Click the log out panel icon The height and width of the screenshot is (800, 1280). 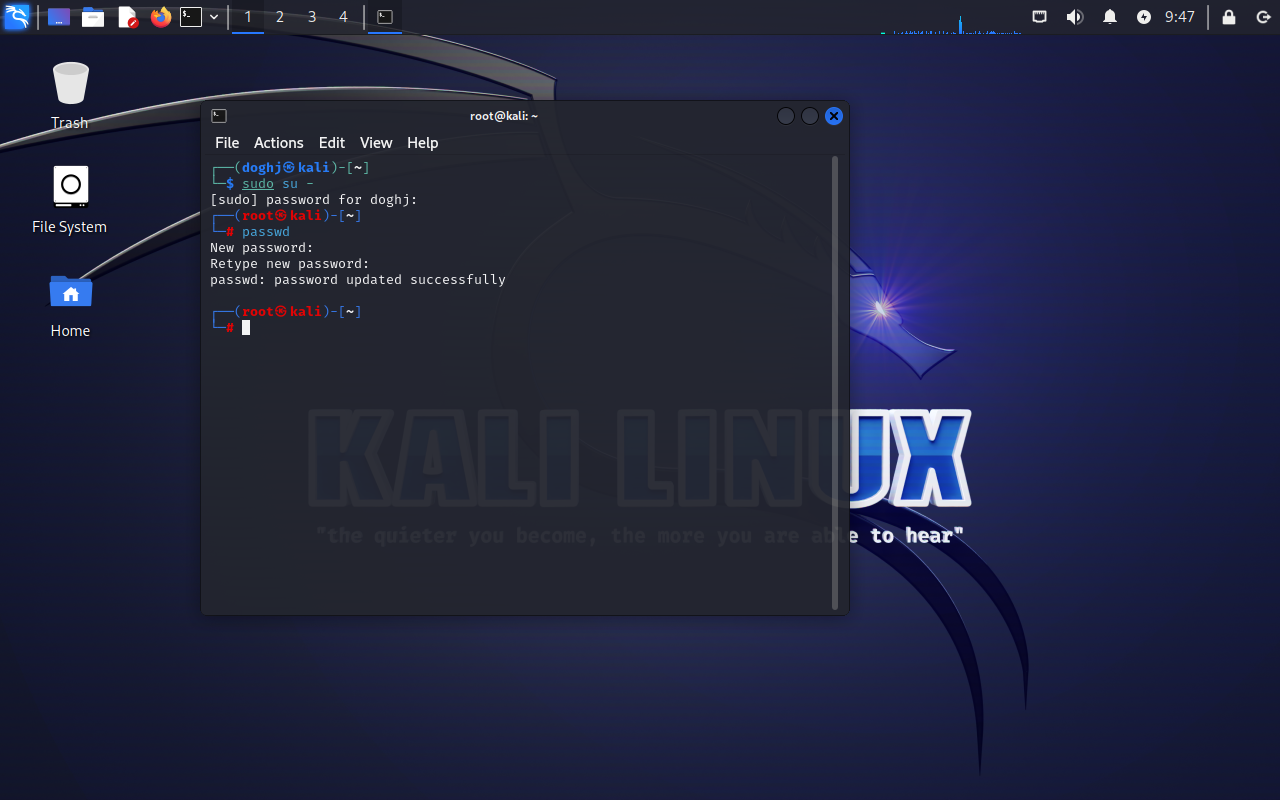click(1262, 17)
